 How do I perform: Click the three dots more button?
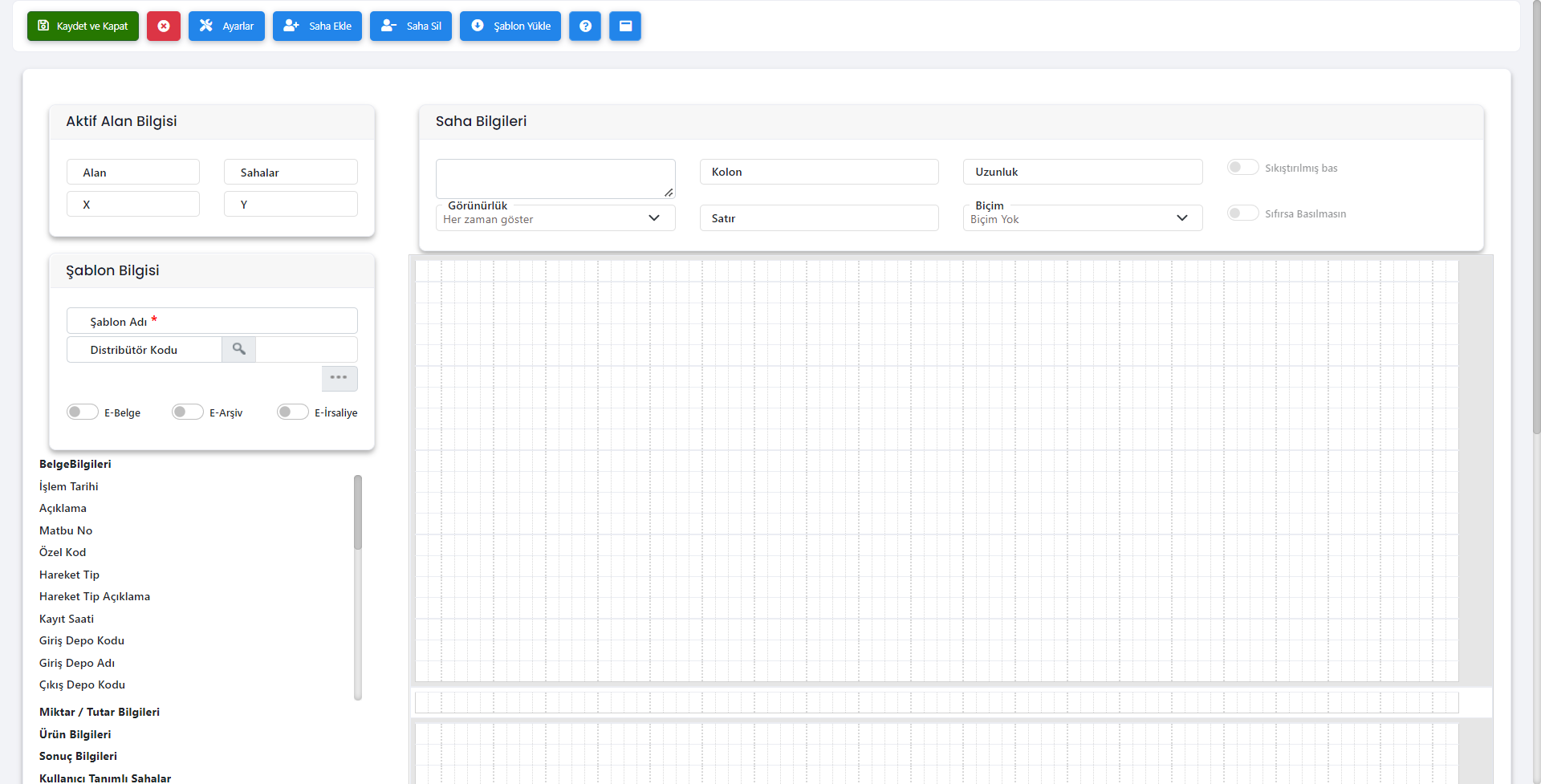339,378
